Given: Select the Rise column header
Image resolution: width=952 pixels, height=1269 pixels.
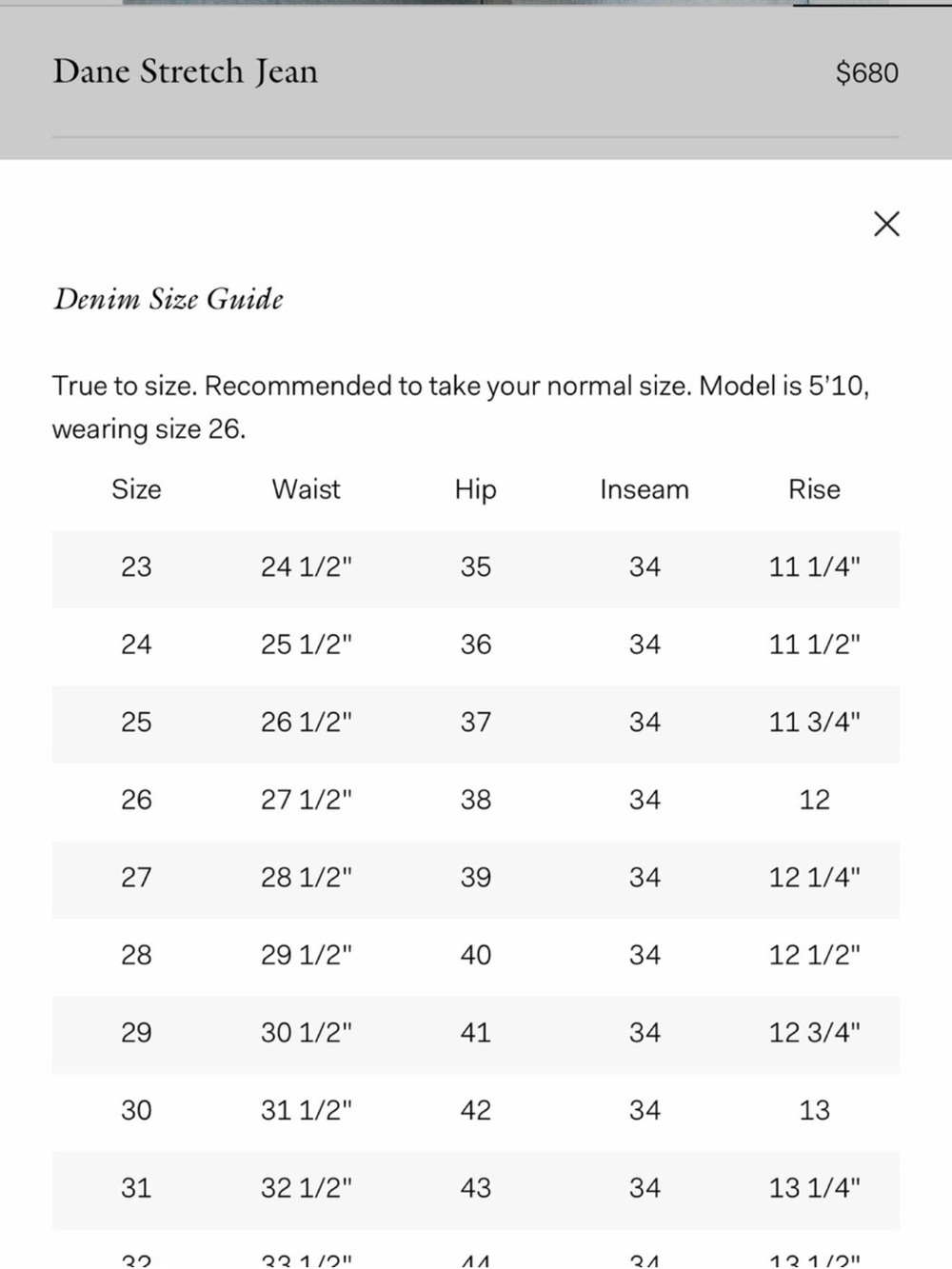Looking at the screenshot, I should (x=814, y=489).
